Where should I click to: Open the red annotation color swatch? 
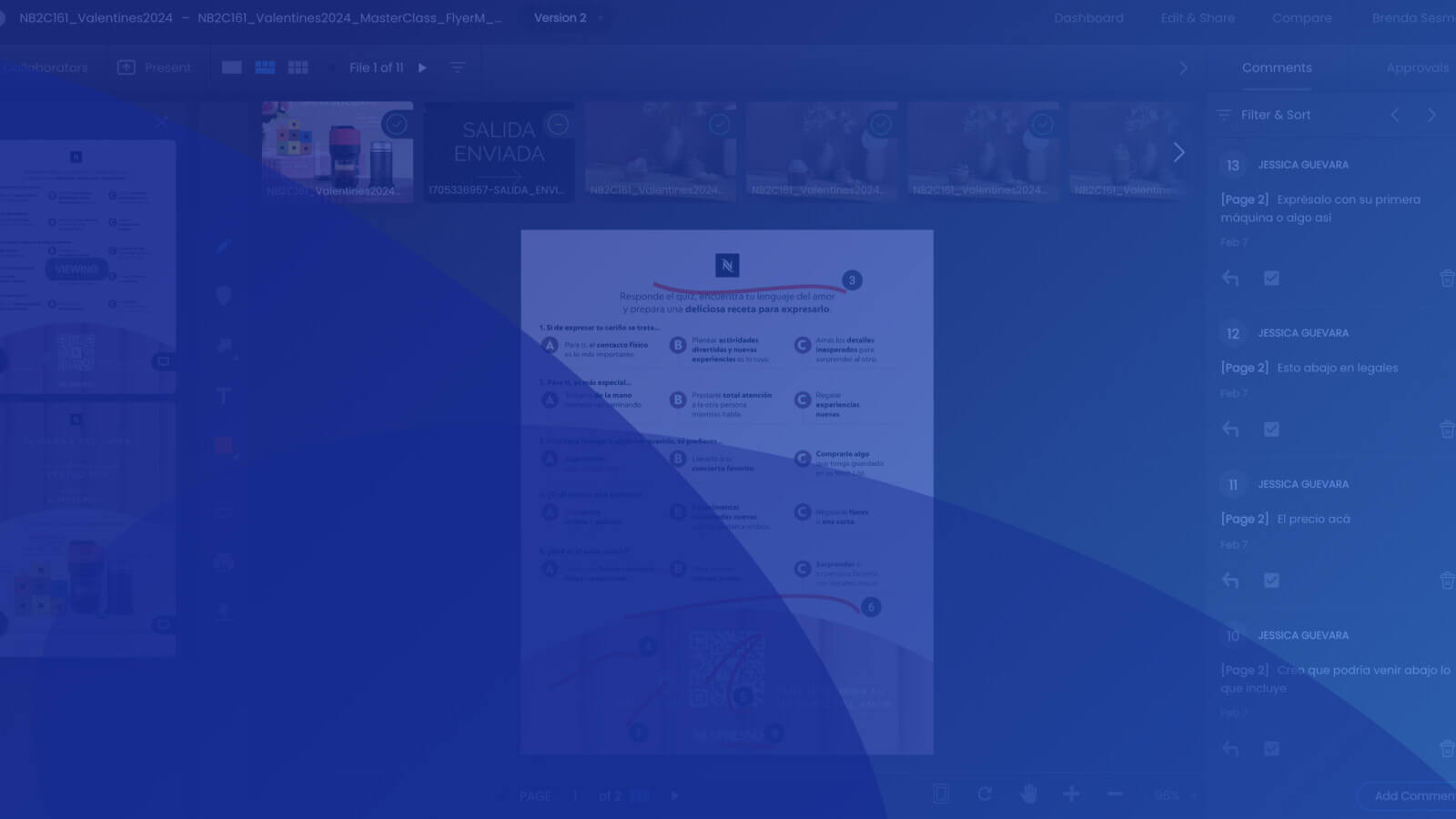[224, 445]
